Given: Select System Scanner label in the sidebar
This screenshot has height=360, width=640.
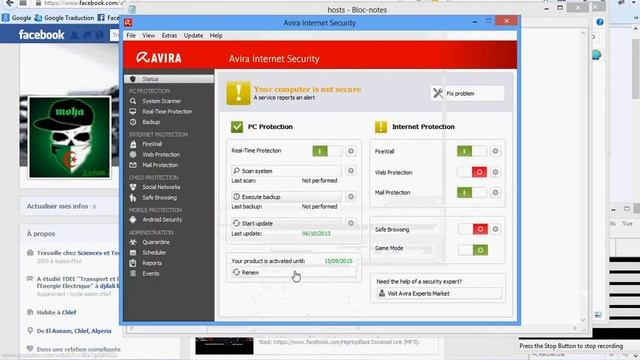Looking at the screenshot, I should [162, 101].
